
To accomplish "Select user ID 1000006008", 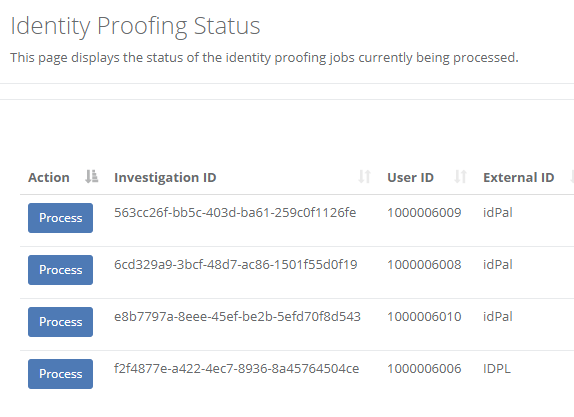I will [424, 265].
